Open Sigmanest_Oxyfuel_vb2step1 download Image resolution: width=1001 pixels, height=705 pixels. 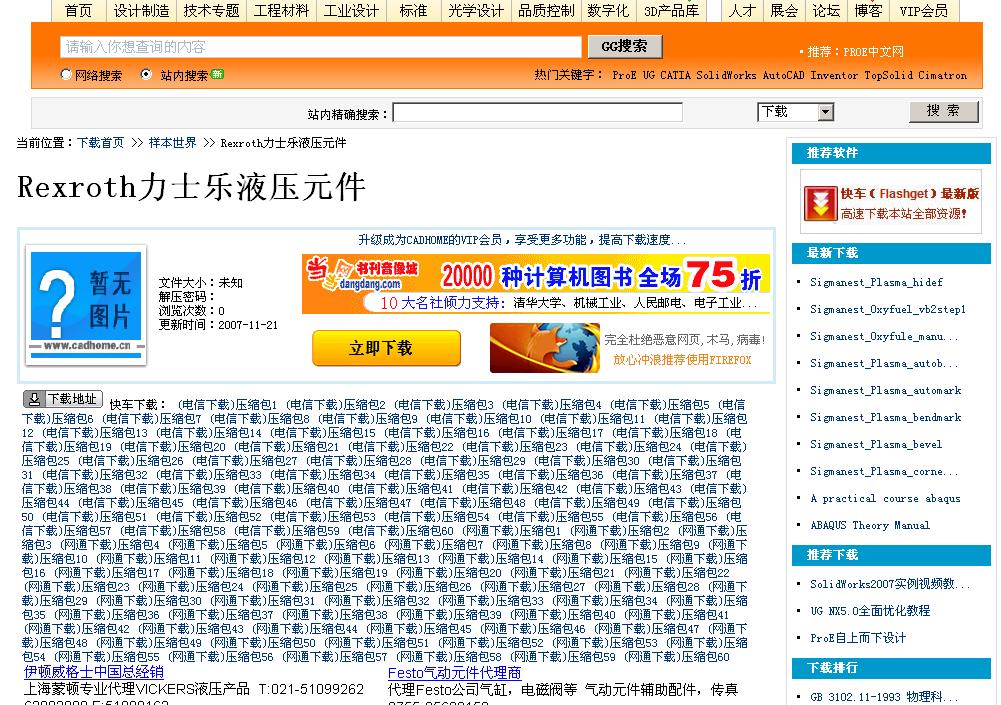(x=888, y=309)
